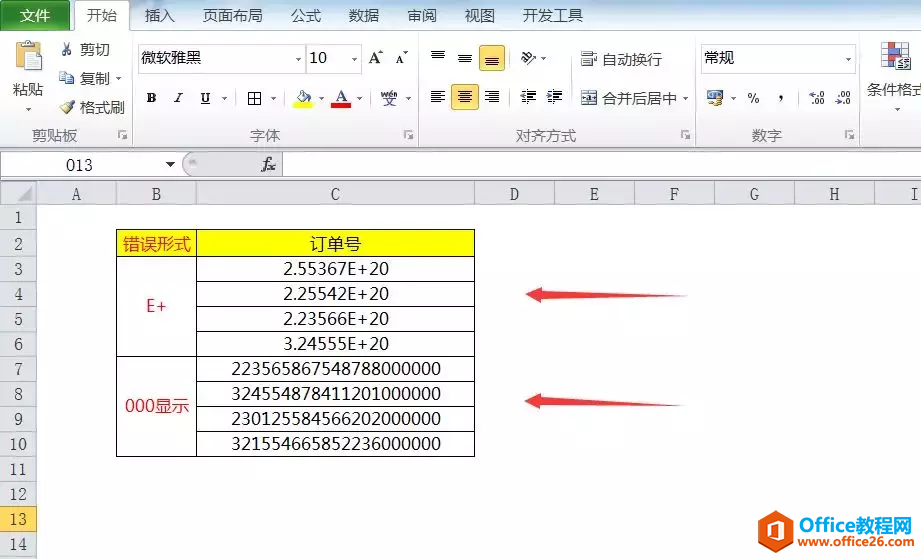
Task: Open alignment group dialog launcher
Action: coord(685,135)
